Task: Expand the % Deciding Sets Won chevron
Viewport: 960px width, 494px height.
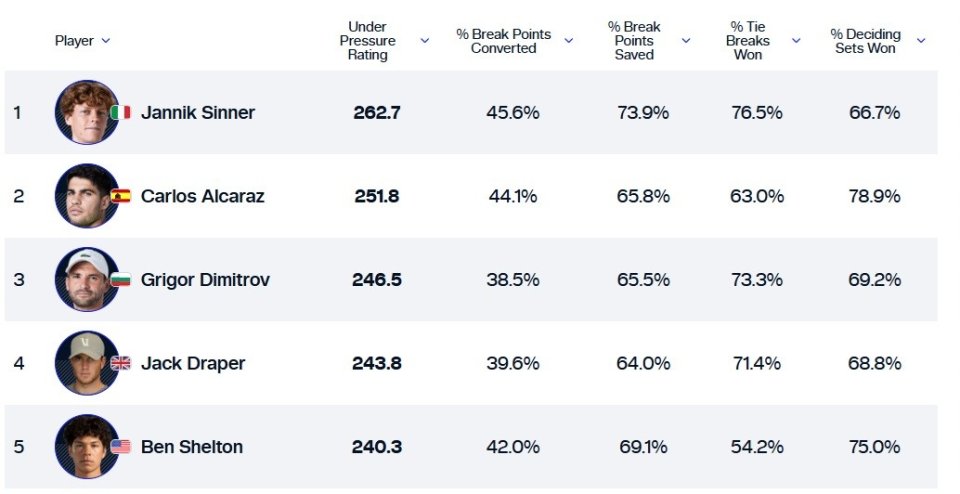Action: [921, 41]
